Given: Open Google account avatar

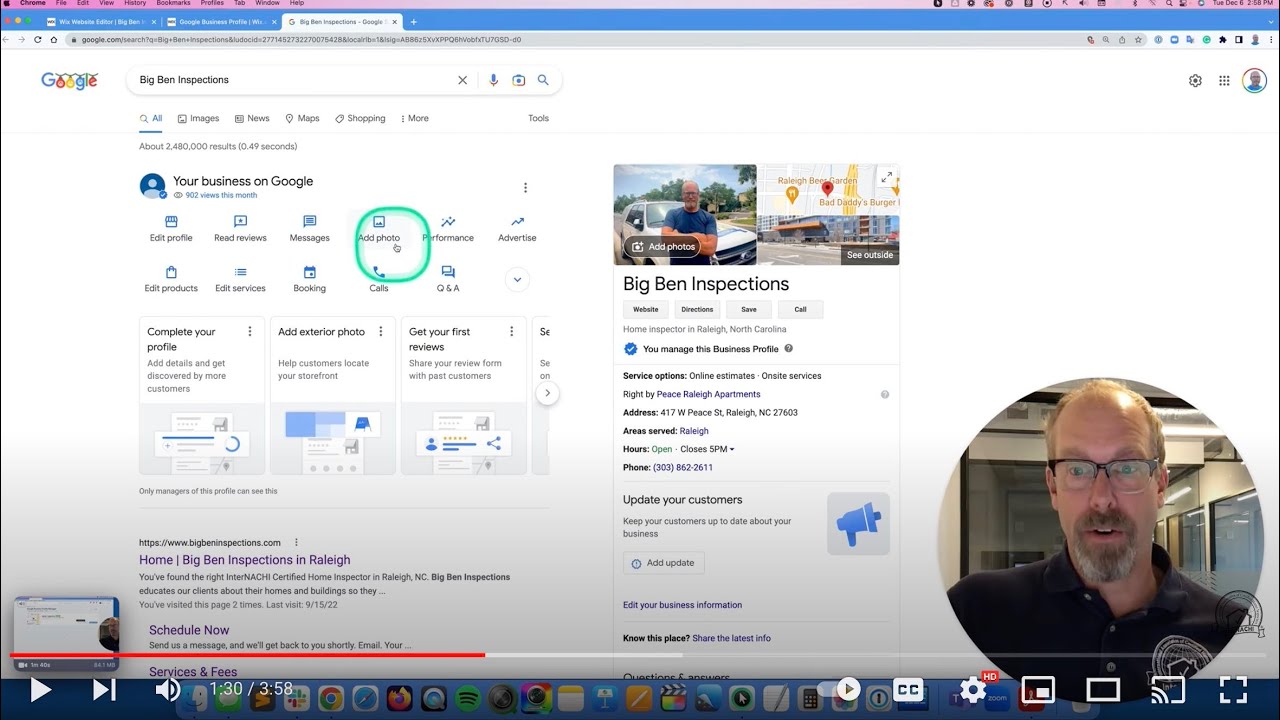Looking at the screenshot, I should 1254,81.
